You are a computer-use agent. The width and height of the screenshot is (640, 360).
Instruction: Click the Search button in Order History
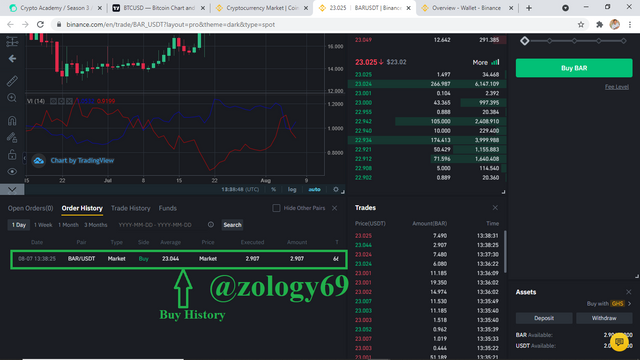point(232,225)
